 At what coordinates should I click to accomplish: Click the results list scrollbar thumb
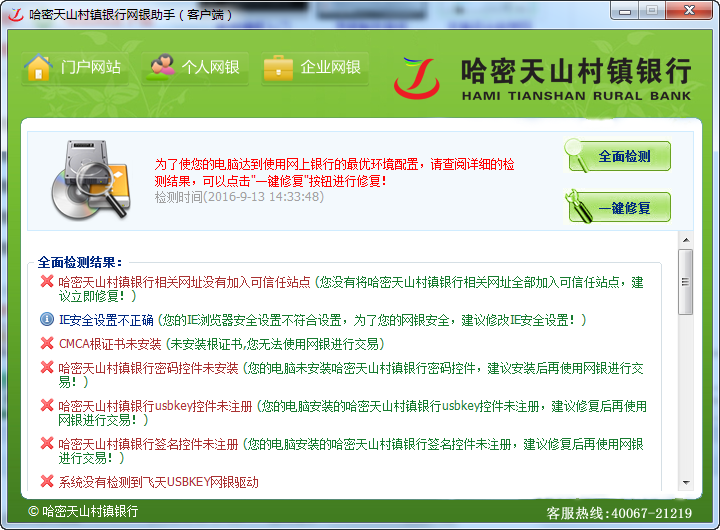[x=685, y=282]
